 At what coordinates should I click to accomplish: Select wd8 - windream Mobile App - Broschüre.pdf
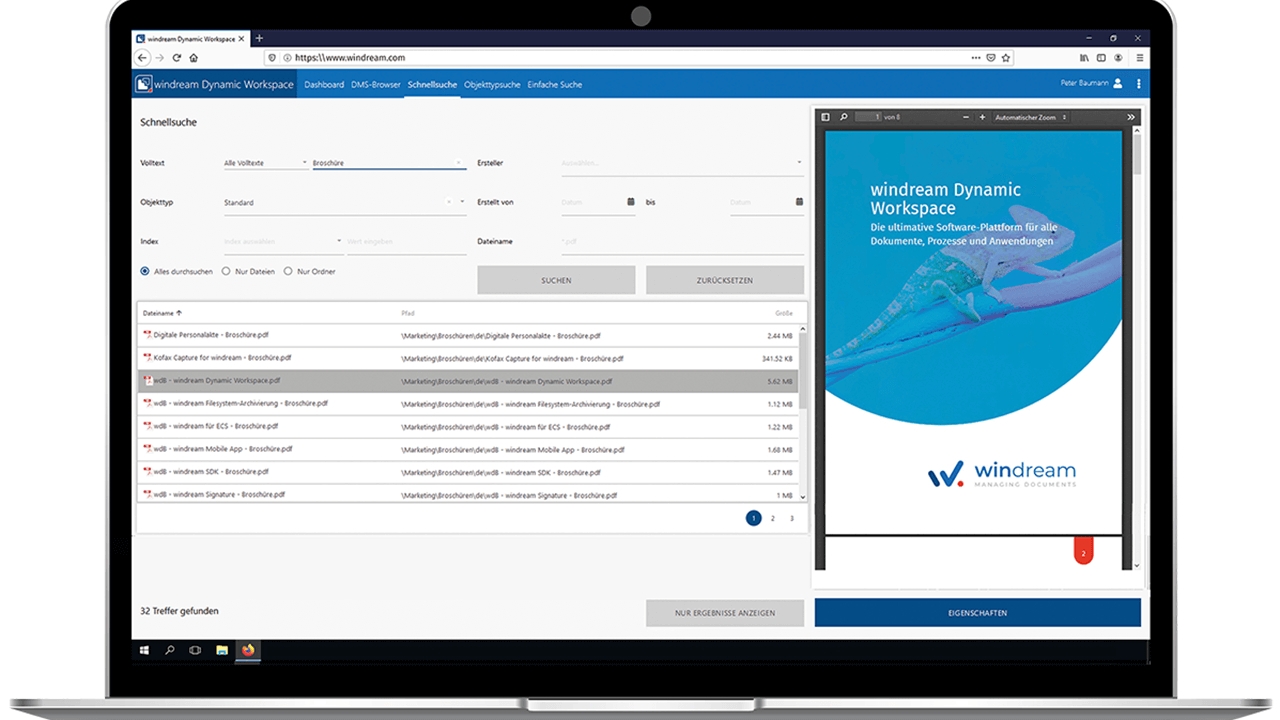(468, 450)
